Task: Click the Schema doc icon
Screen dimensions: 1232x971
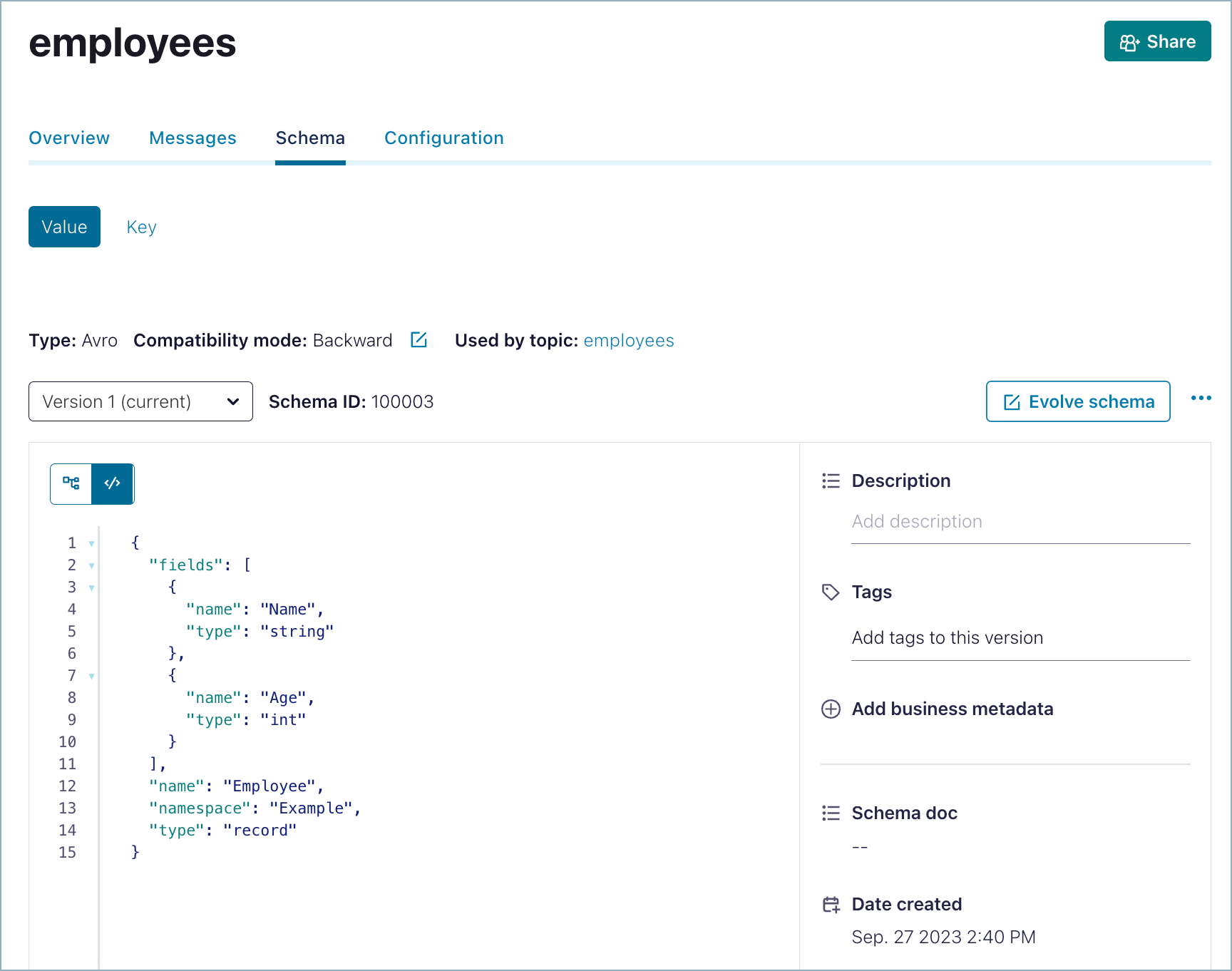Action: 831,813
